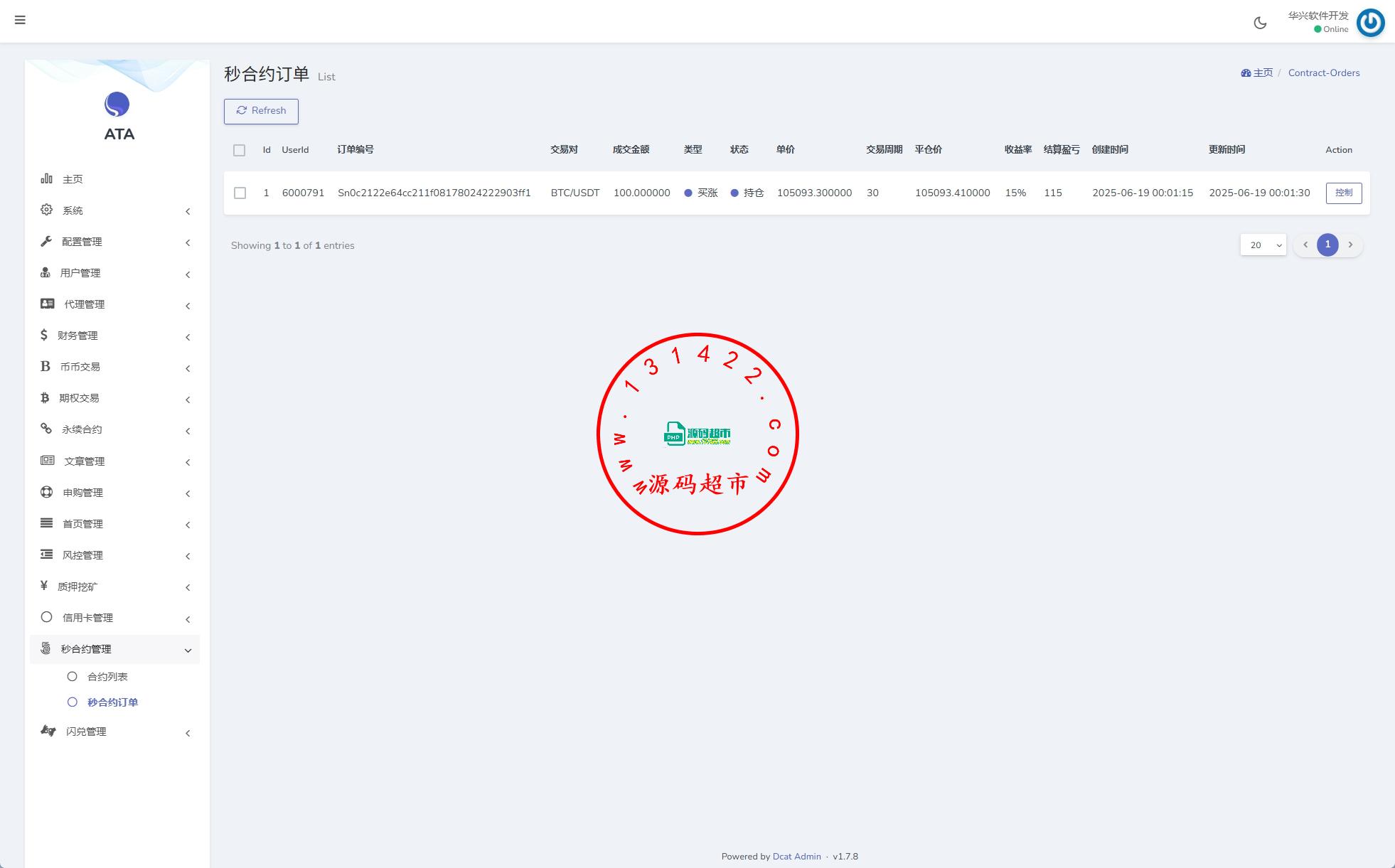Click the 系统 gear icon
Viewport: 1395px width, 868px height.
coord(47,210)
